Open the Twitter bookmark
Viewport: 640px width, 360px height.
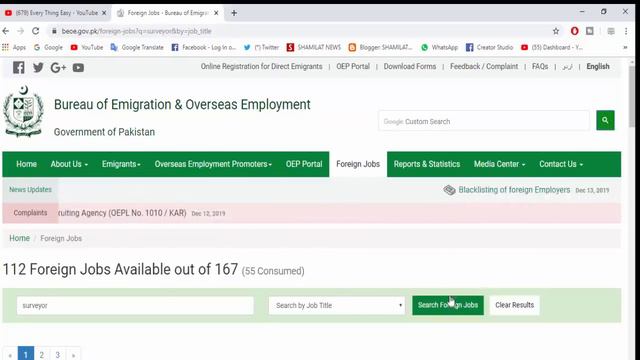(x=261, y=47)
